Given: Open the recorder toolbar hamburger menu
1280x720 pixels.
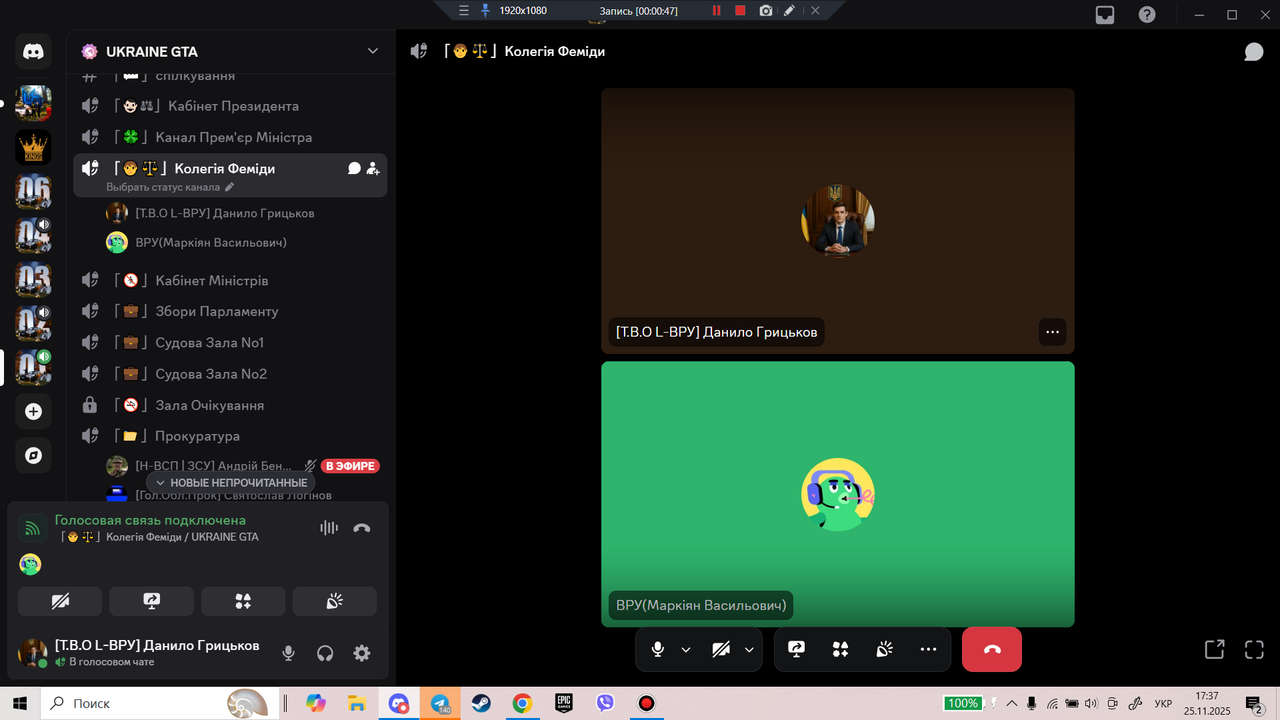Looking at the screenshot, I should pos(463,10).
